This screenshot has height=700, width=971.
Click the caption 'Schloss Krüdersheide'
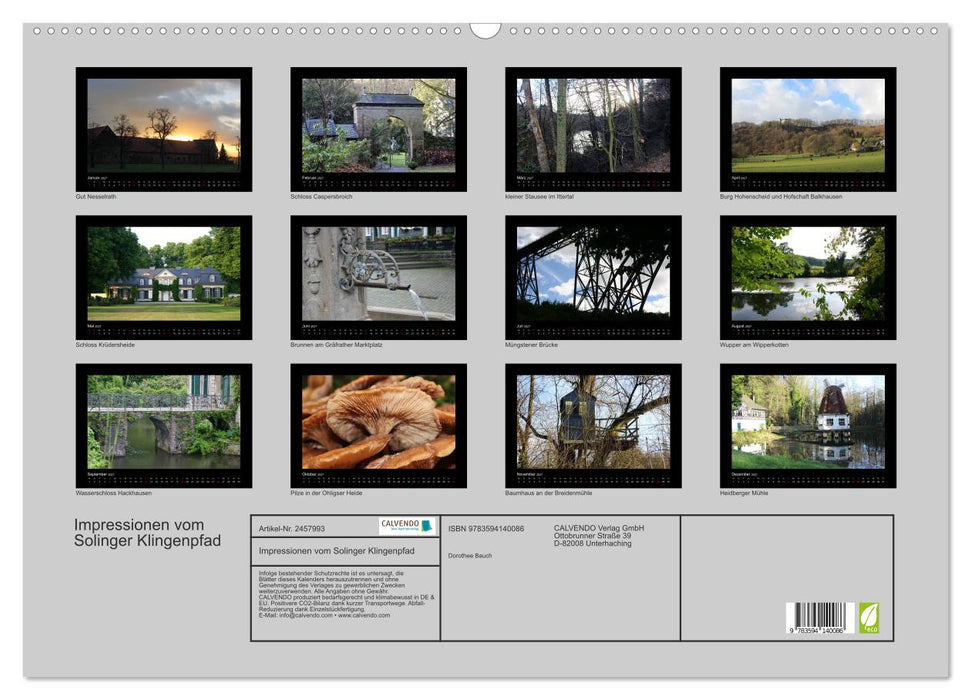(x=105, y=344)
